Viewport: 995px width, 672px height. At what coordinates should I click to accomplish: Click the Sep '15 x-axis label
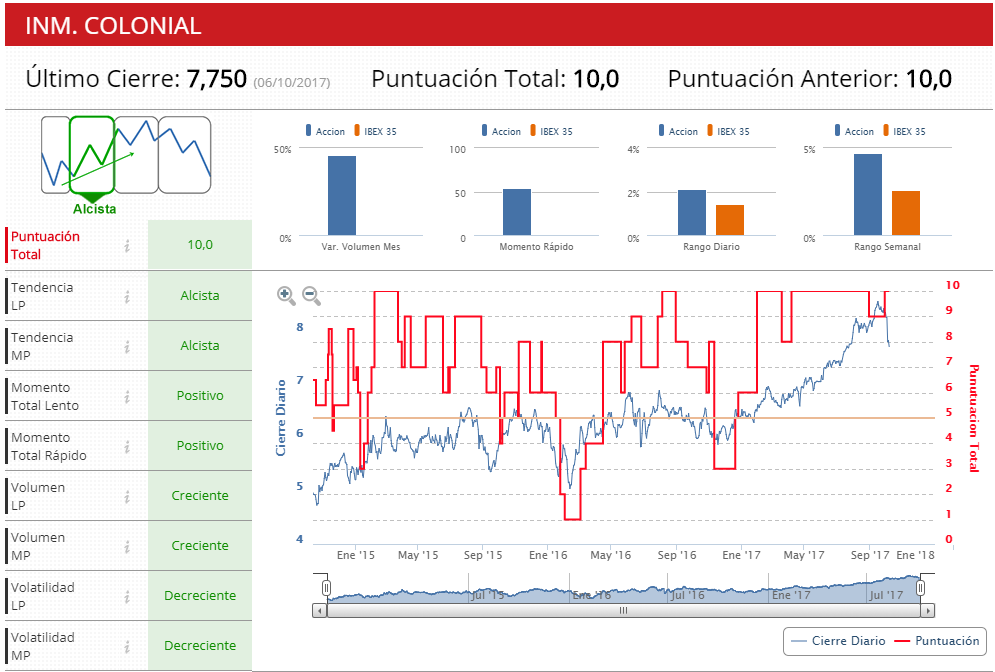coord(483,555)
